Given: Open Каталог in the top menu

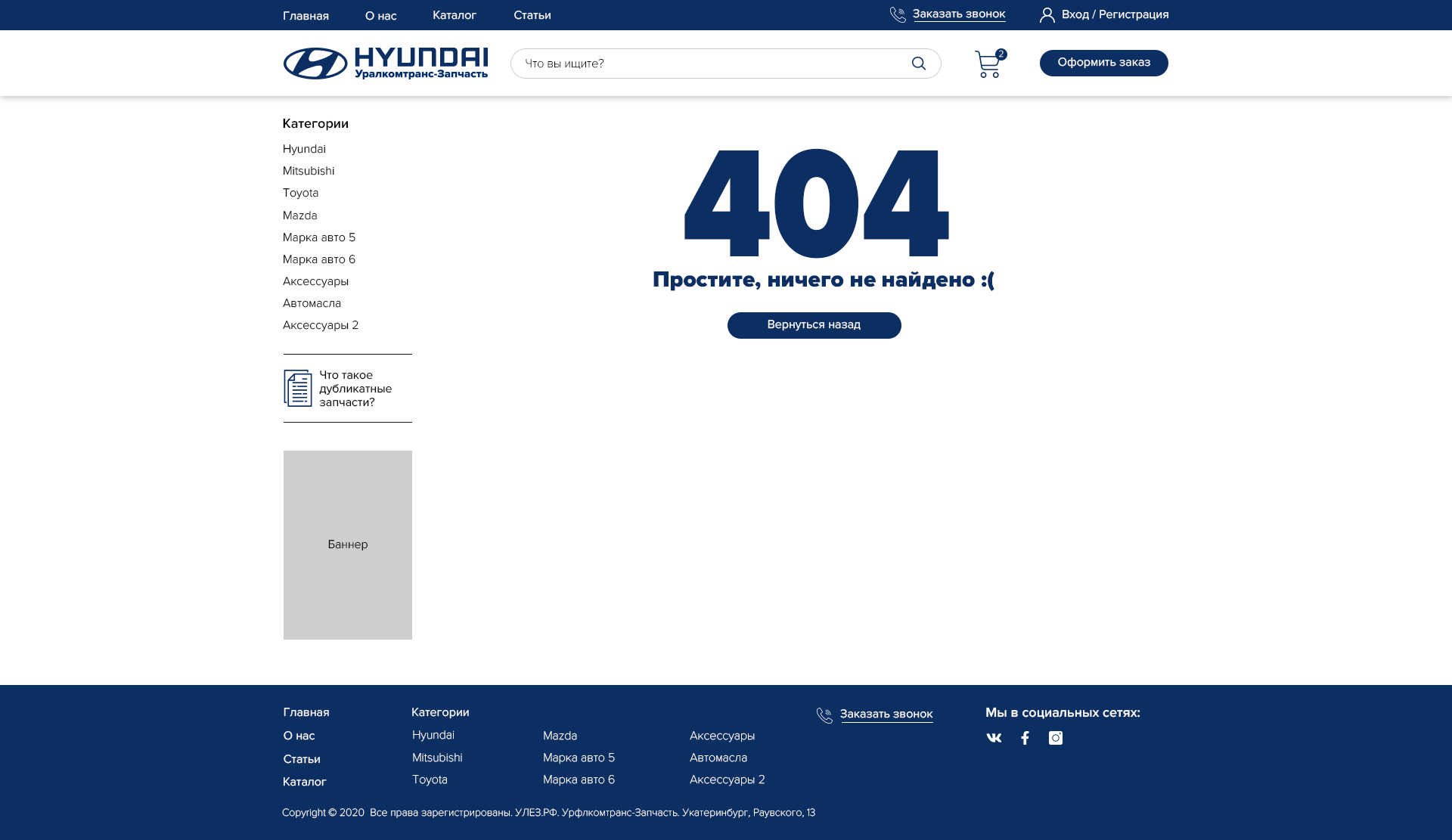Looking at the screenshot, I should click(454, 15).
